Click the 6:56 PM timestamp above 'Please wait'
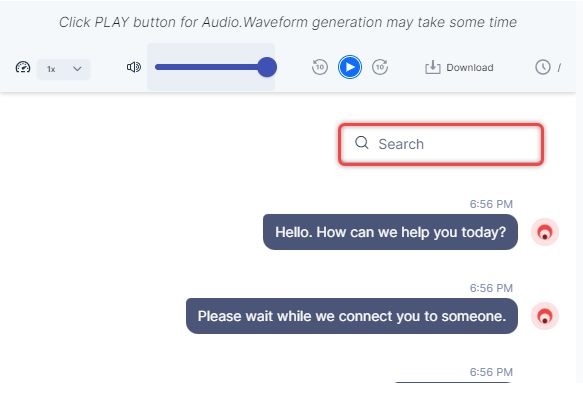The width and height of the screenshot is (583, 418). tap(491, 288)
